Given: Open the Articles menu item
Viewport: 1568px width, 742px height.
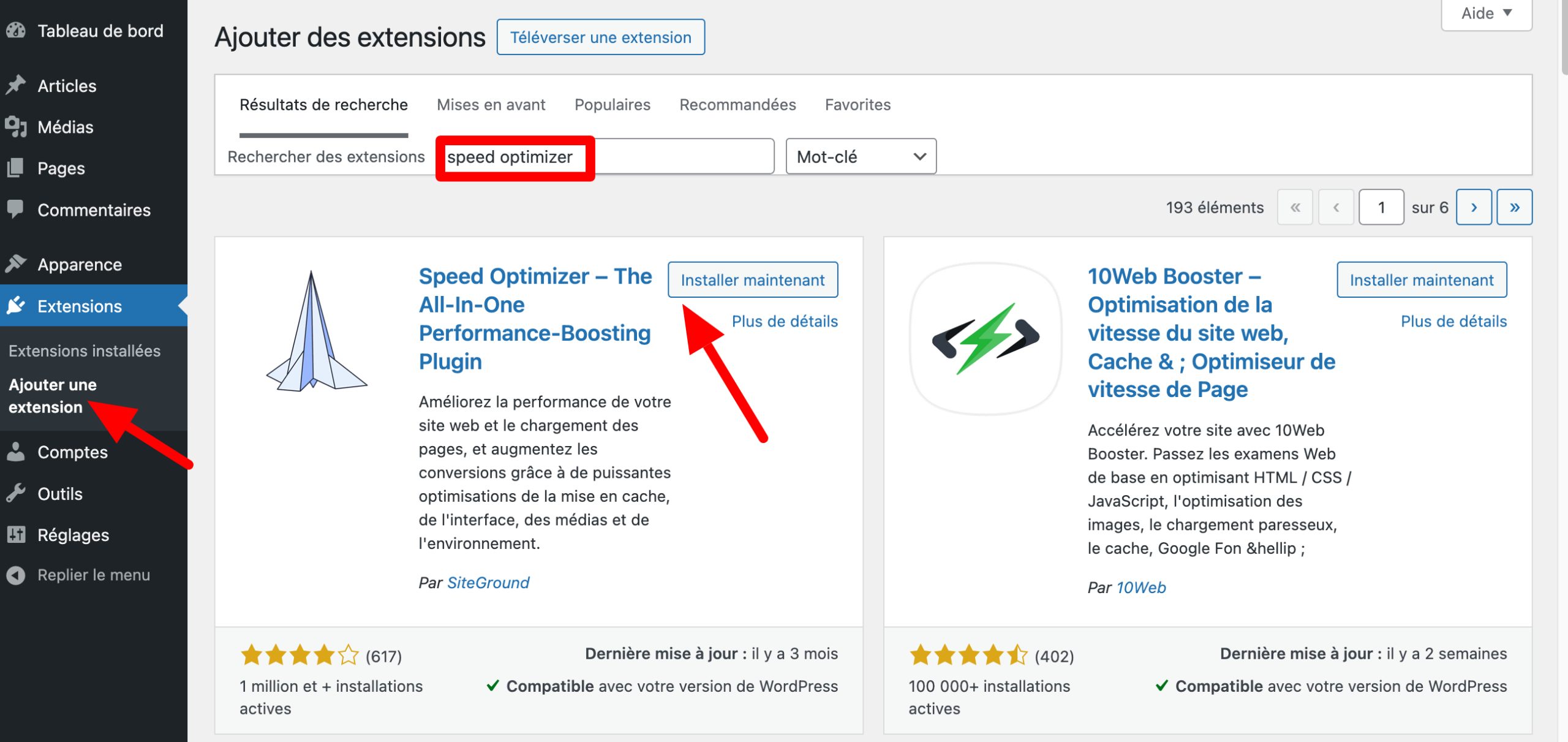Looking at the screenshot, I should point(94,85).
